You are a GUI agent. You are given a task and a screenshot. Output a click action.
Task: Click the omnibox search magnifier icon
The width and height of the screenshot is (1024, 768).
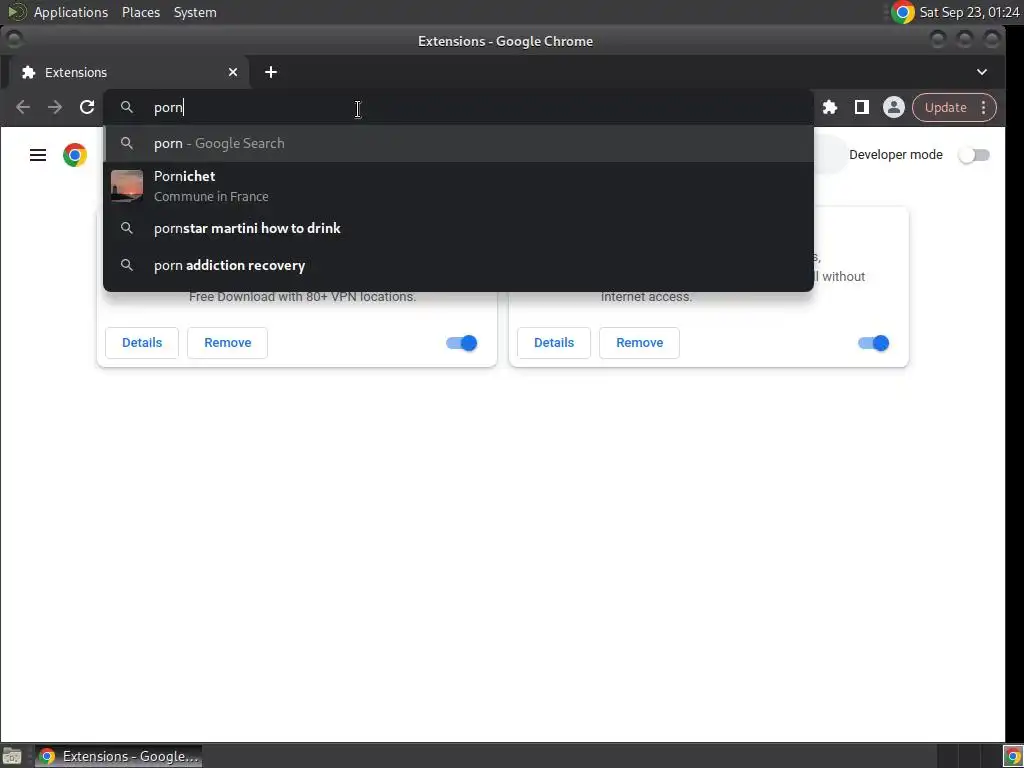[127, 107]
